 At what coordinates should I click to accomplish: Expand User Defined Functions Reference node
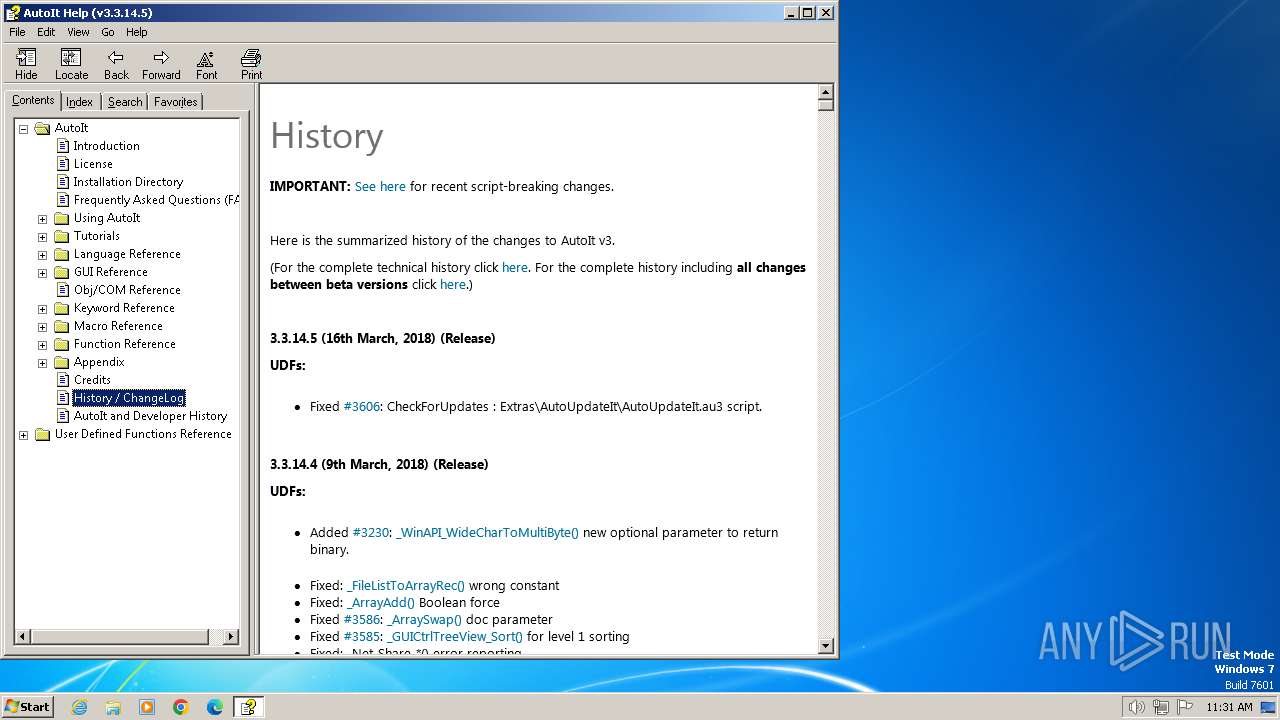(x=23, y=435)
